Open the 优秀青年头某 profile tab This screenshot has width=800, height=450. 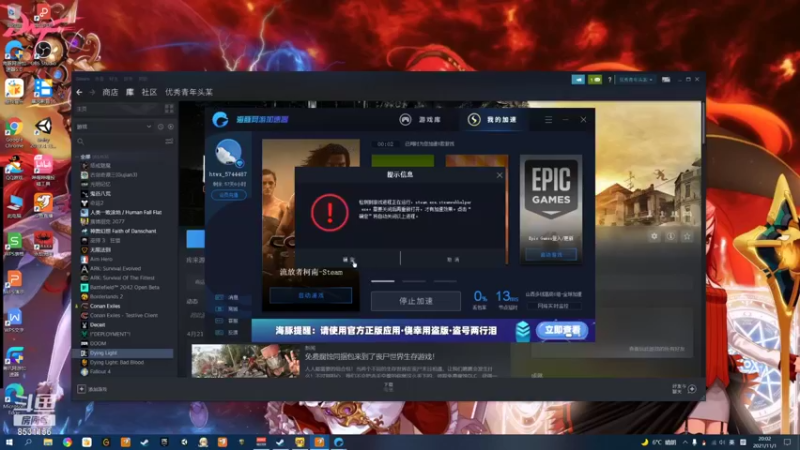189,92
